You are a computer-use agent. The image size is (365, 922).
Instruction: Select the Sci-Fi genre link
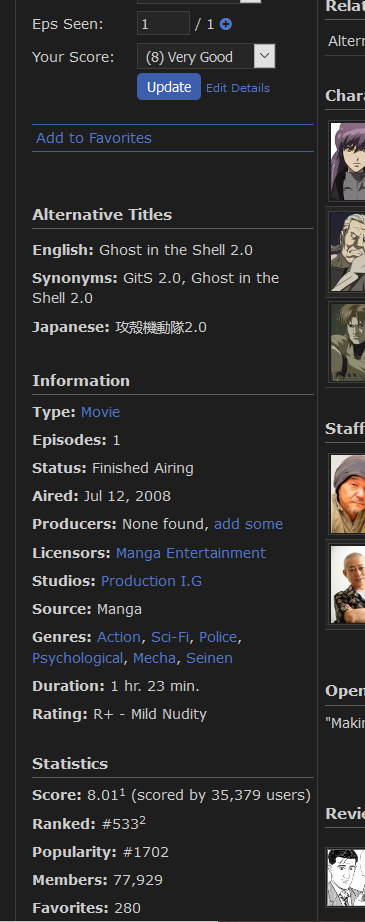click(170, 637)
